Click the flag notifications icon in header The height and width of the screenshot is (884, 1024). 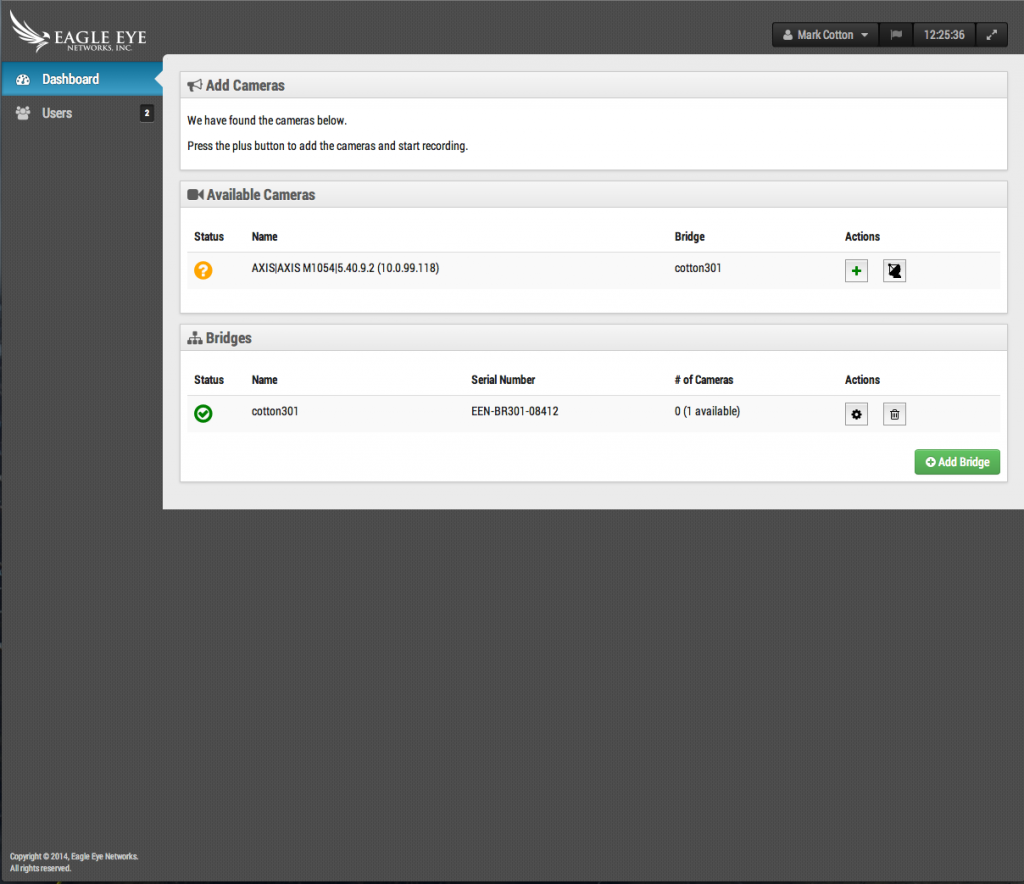coord(896,35)
